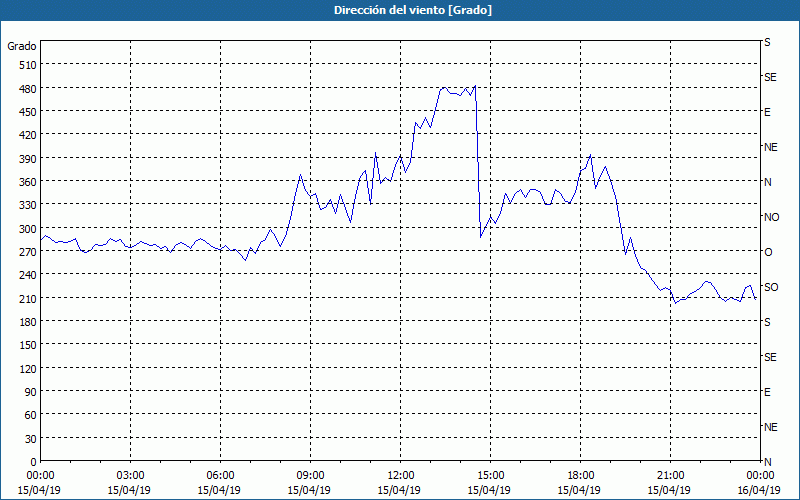Select the 150 y-axis label
This screenshot has width=800, height=500.
pos(29,345)
